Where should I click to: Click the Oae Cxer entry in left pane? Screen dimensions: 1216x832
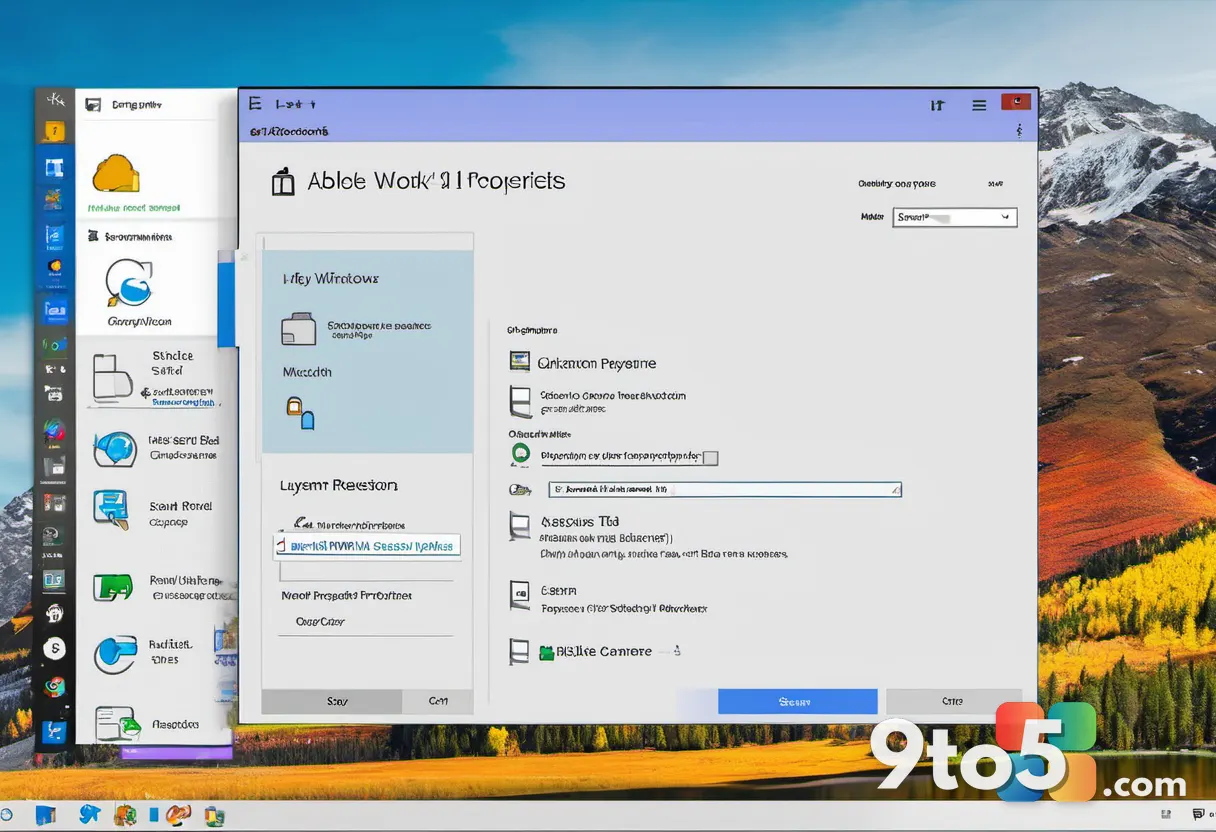coord(320,621)
